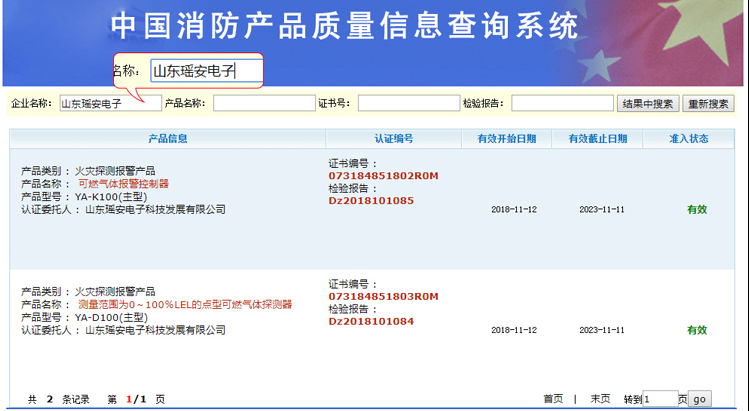
Task: Select the model text YA-D100(主型)
Action: tap(111, 317)
